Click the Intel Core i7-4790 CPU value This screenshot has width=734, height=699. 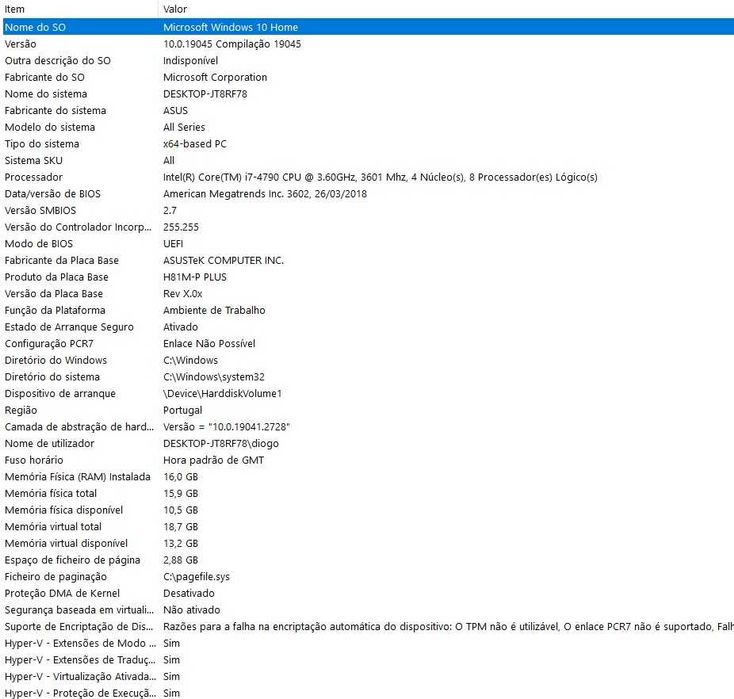[x=380, y=177]
